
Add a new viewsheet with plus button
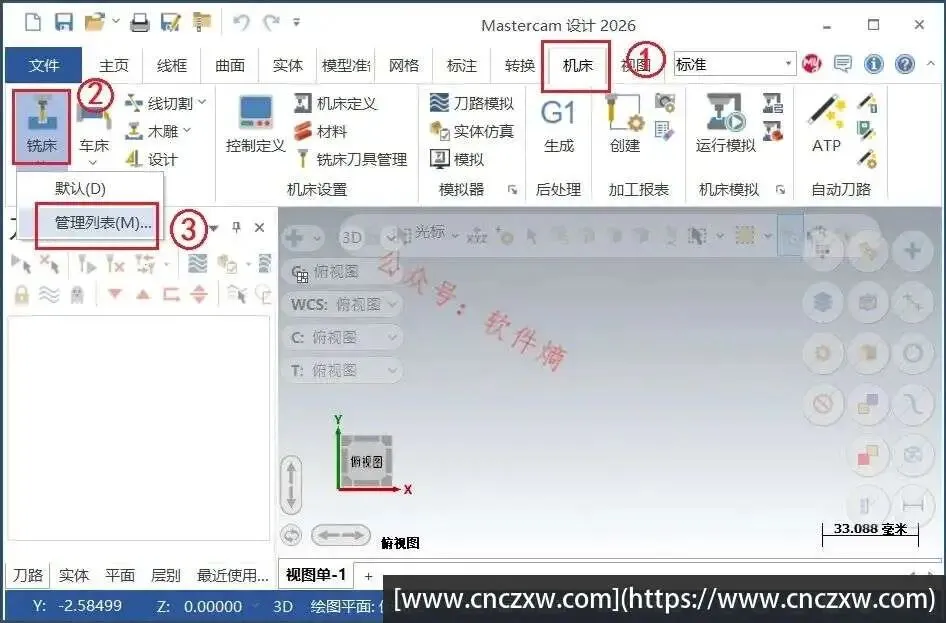368,576
